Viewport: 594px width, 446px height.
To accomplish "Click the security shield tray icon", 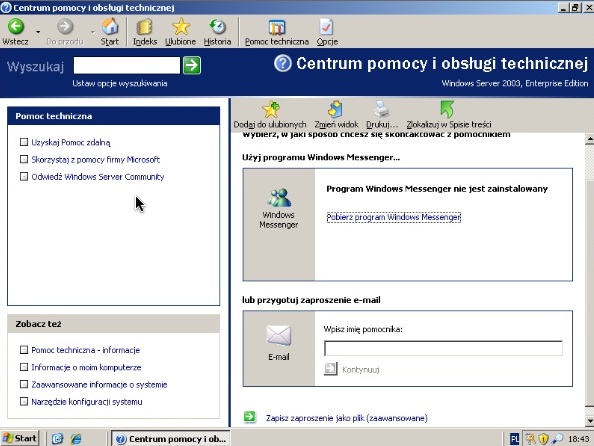I will point(543,439).
